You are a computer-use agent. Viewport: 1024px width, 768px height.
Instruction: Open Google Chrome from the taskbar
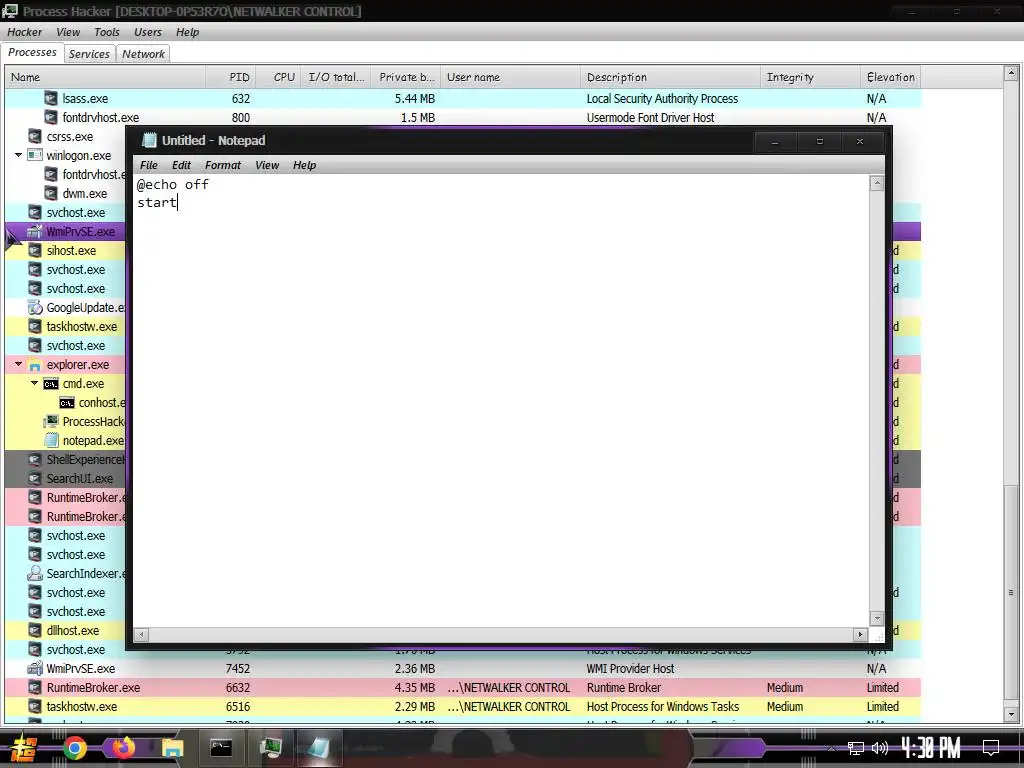(x=74, y=748)
